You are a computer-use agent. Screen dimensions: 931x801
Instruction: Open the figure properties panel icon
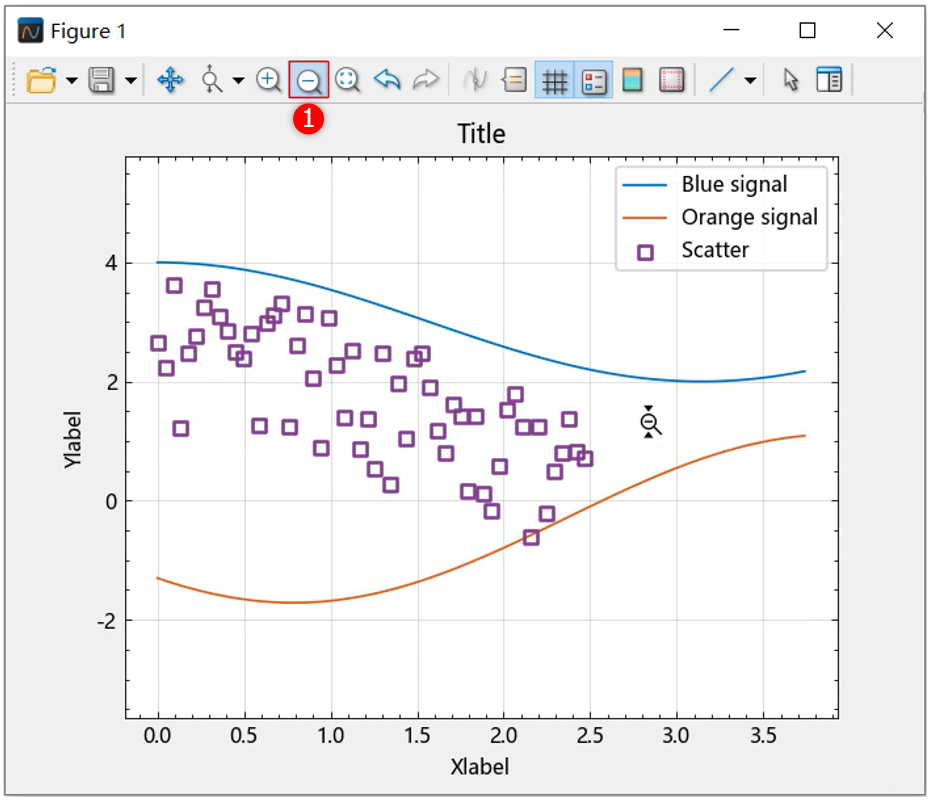click(x=829, y=81)
